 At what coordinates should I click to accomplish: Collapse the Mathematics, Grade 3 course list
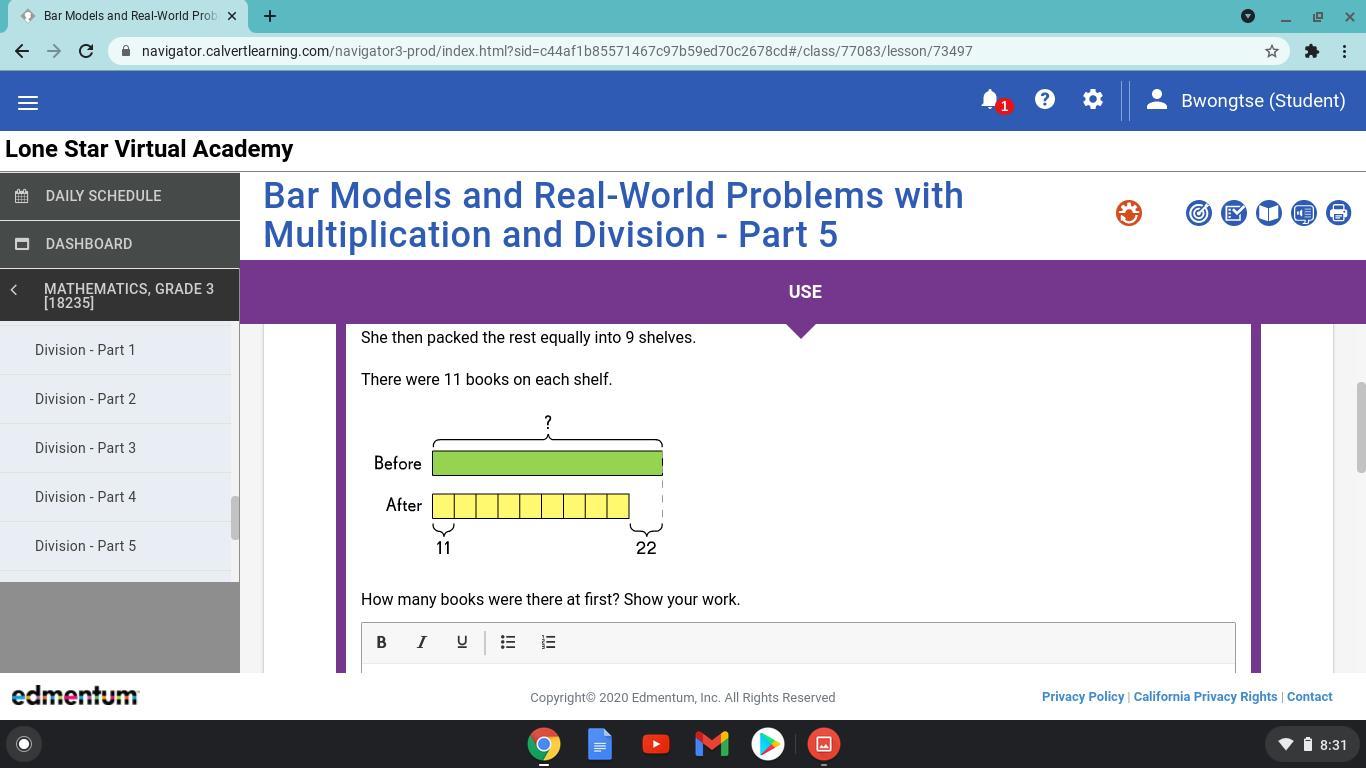14,290
